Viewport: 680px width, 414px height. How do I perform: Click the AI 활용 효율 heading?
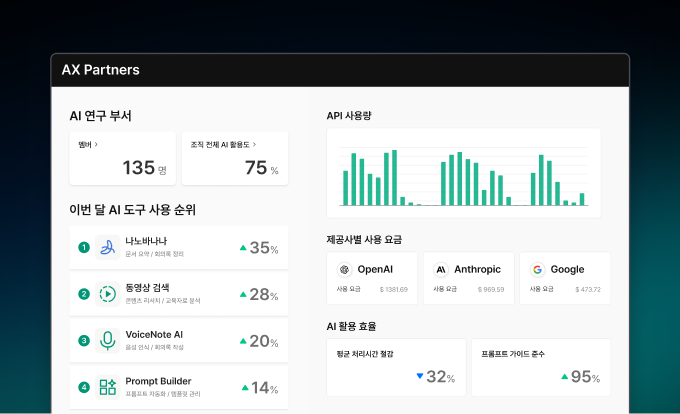tap(351, 326)
